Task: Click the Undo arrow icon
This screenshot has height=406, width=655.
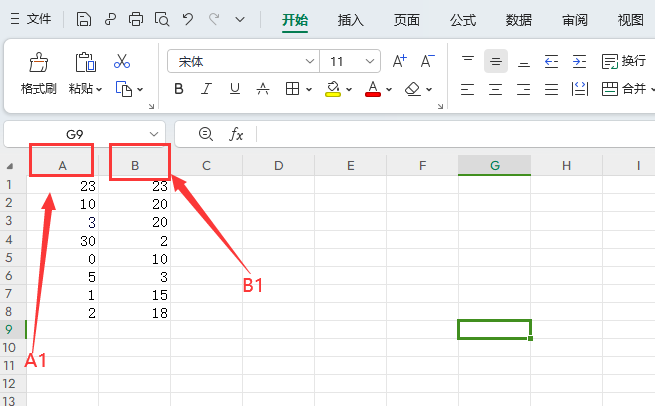Action: 188,19
